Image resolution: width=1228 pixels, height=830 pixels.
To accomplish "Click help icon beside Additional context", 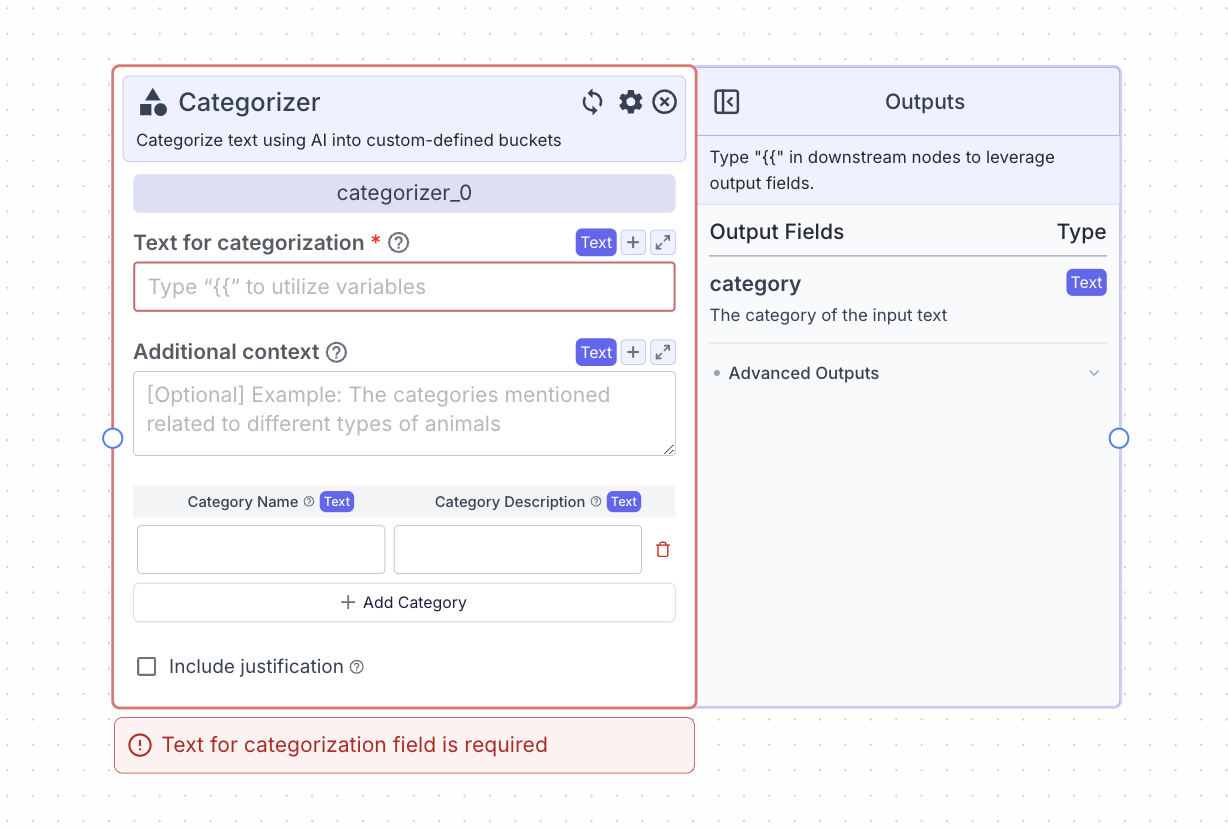I will [337, 352].
